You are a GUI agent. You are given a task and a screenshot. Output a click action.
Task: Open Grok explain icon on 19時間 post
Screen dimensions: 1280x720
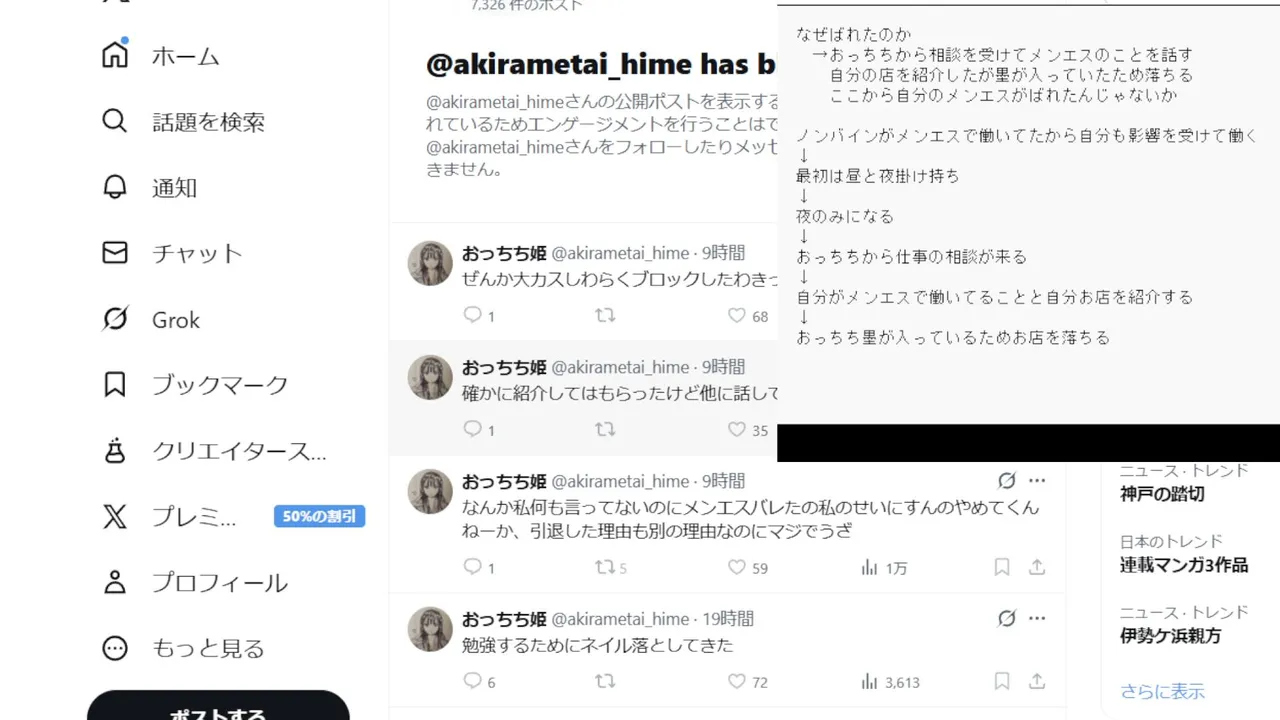click(1007, 619)
